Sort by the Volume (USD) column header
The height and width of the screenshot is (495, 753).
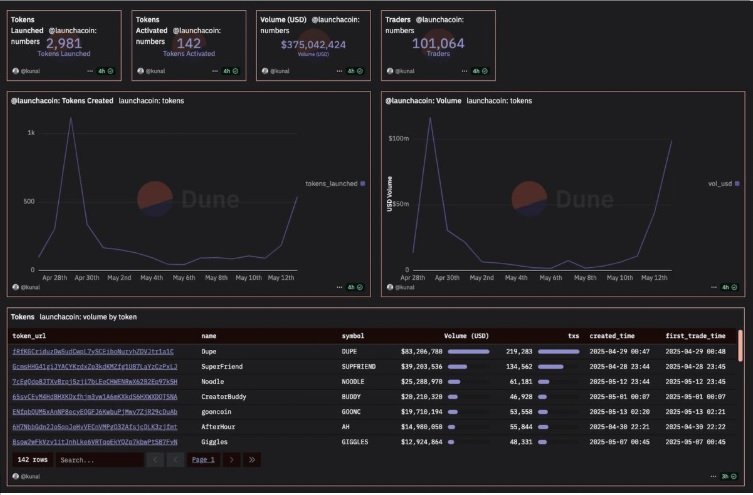(466, 336)
